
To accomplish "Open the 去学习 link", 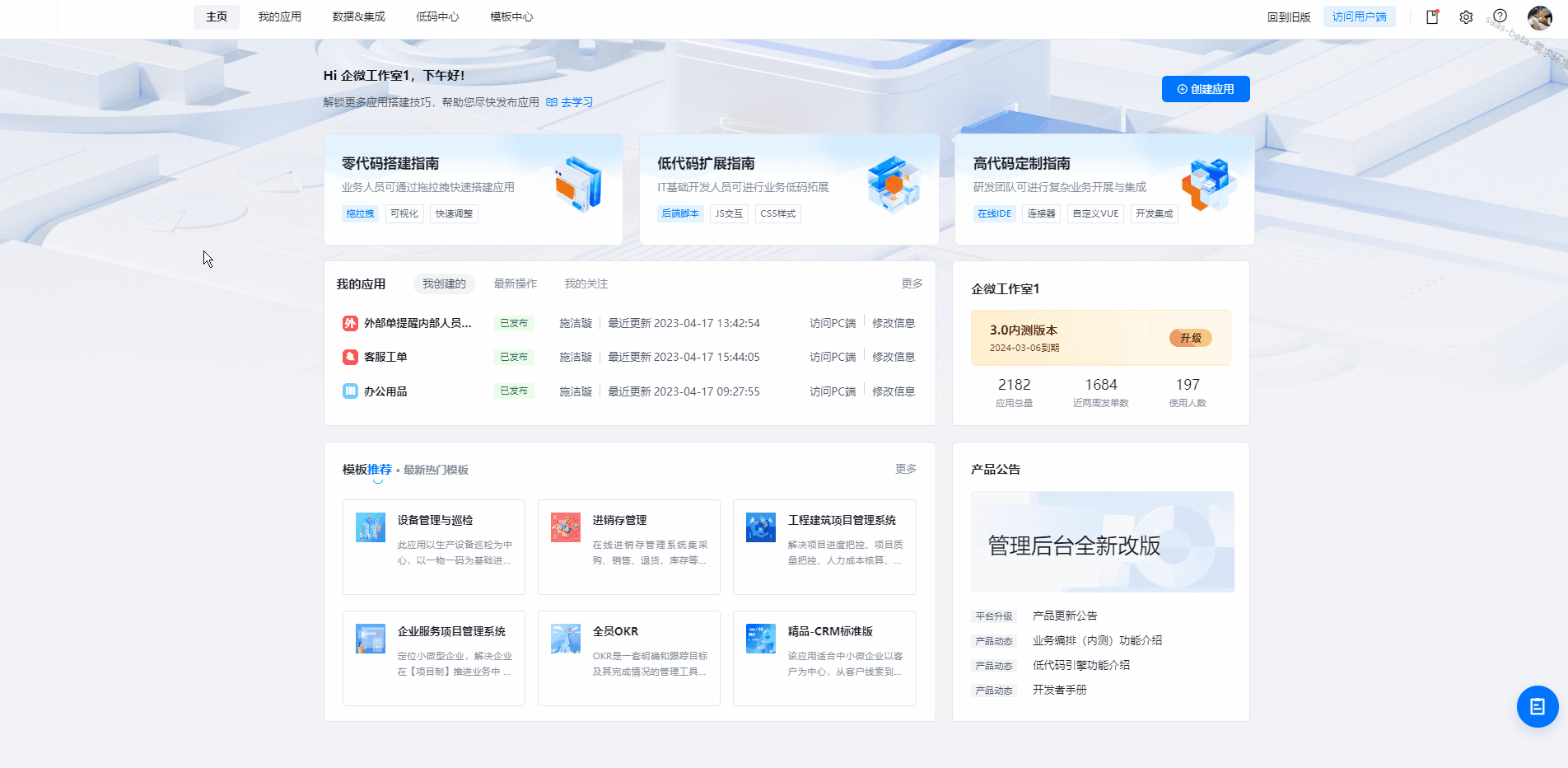I will pos(576,101).
